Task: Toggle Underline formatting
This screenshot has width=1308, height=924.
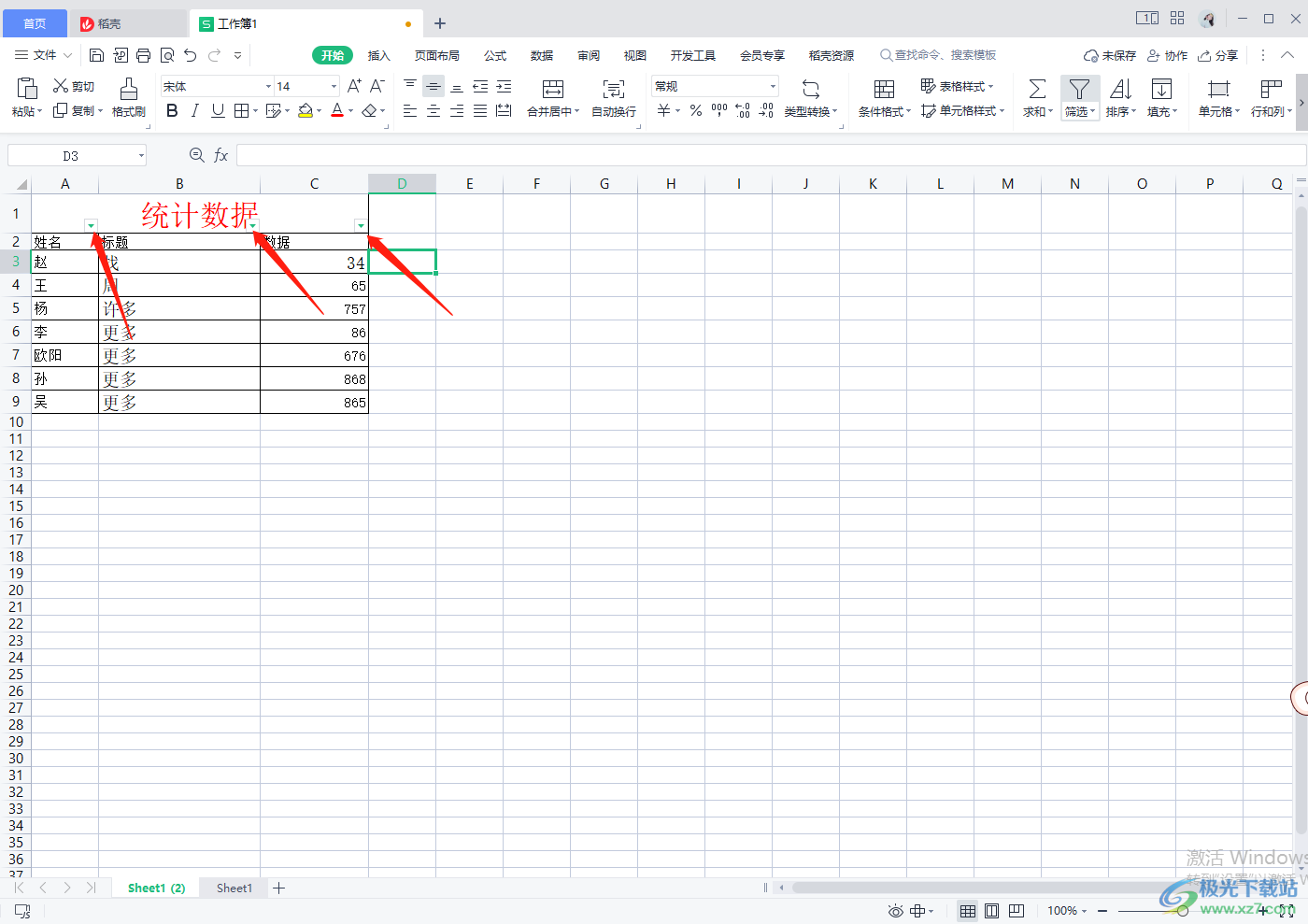Action: pyautogui.click(x=218, y=110)
